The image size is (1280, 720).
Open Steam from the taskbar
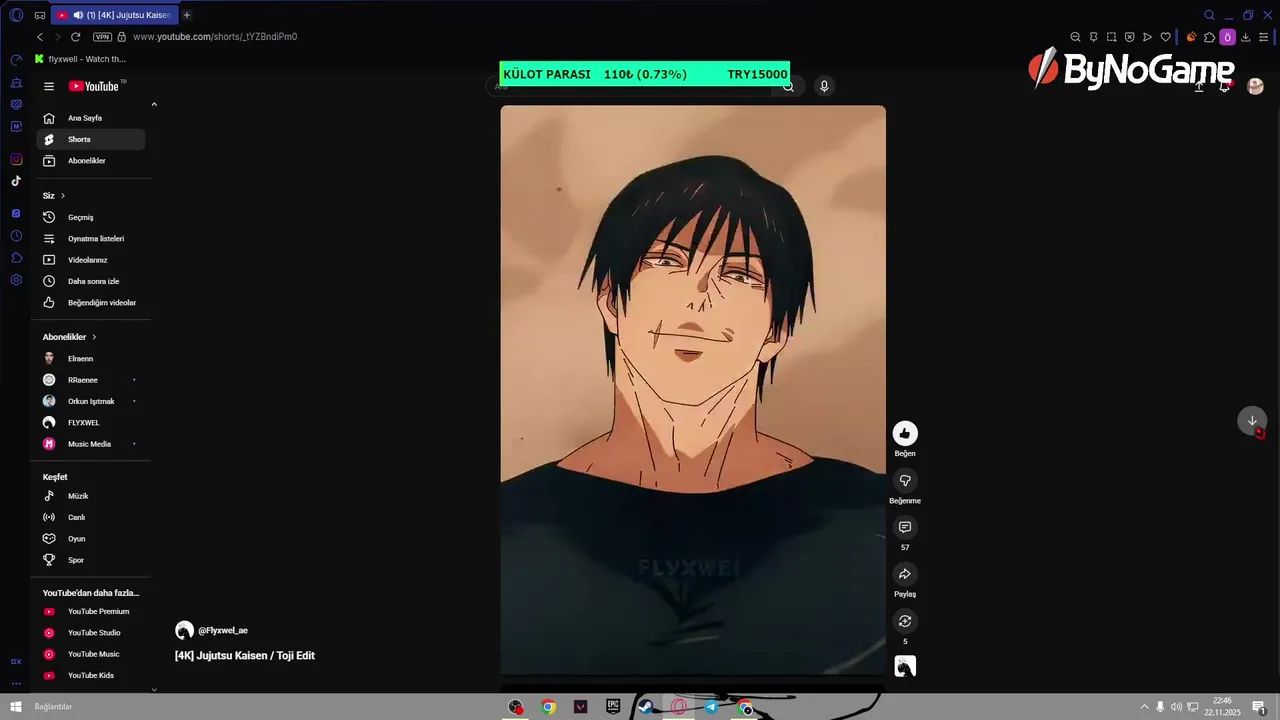point(645,707)
